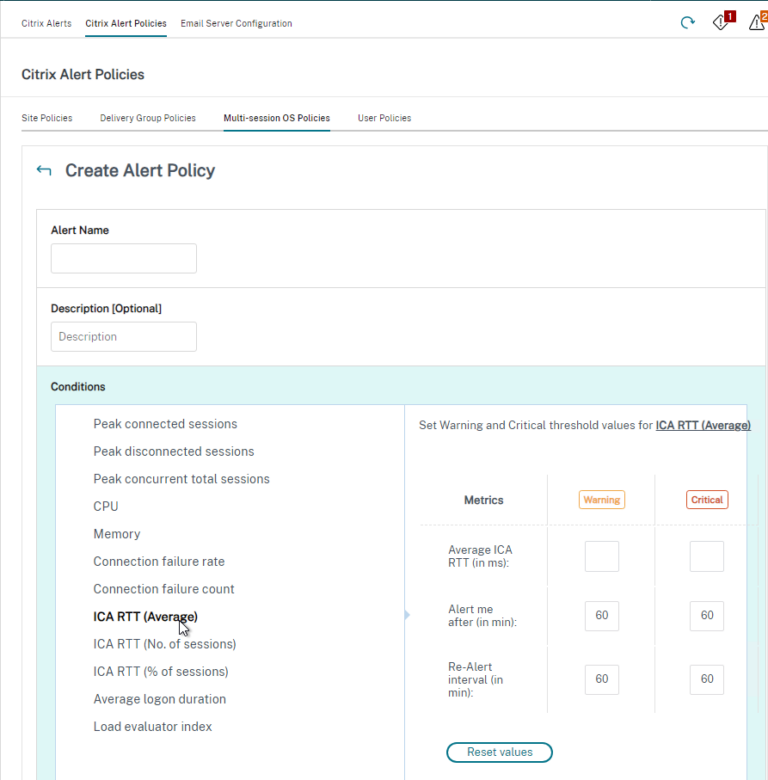The image size is (768, 780).
Task: Open the User Policies tab
Action: click(x=384, y=118)
